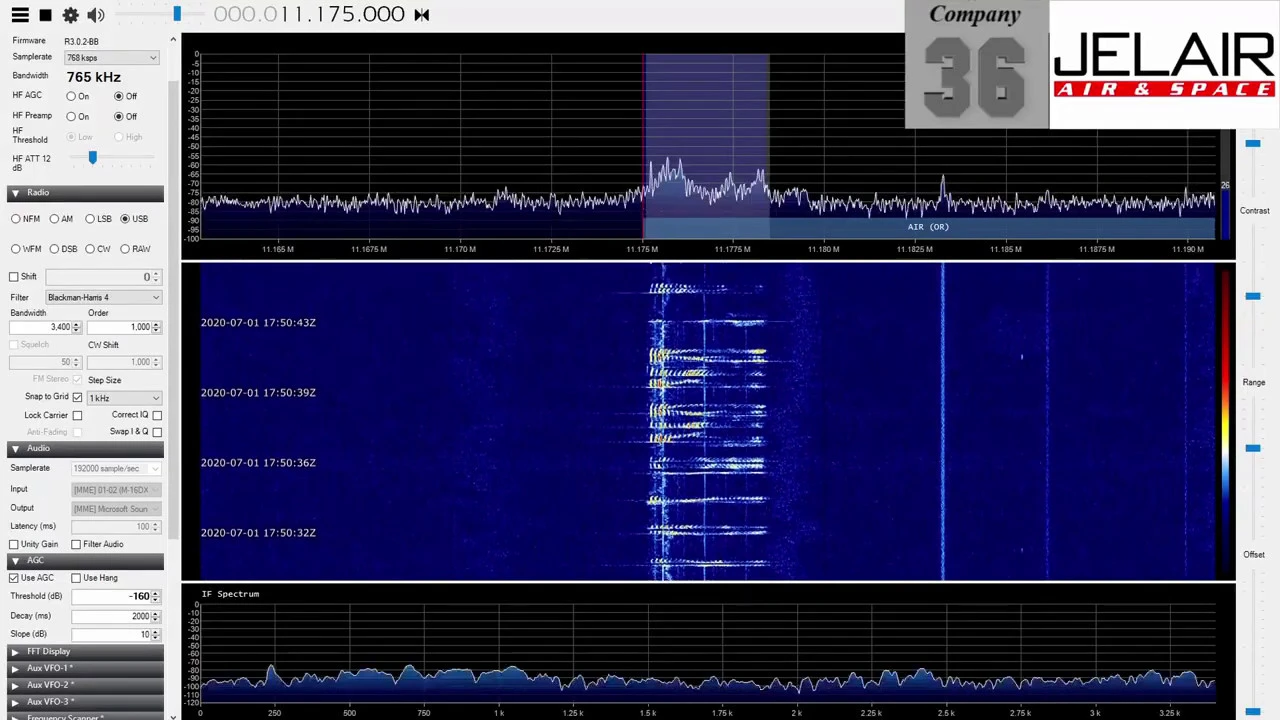
Task: Click the filter Order 1,000 field
Action: pos(123,327)
